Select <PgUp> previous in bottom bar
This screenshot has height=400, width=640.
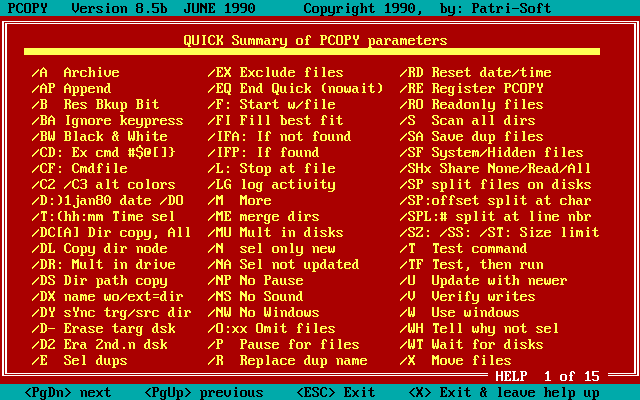tap(195, 392)
